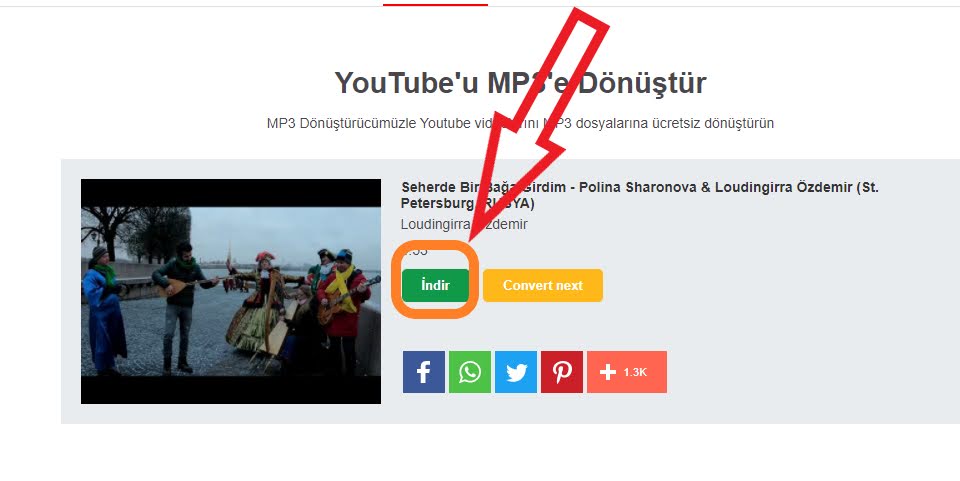Click the video duration text above İndir
960x481 pixels.
(x=415, y=251)
